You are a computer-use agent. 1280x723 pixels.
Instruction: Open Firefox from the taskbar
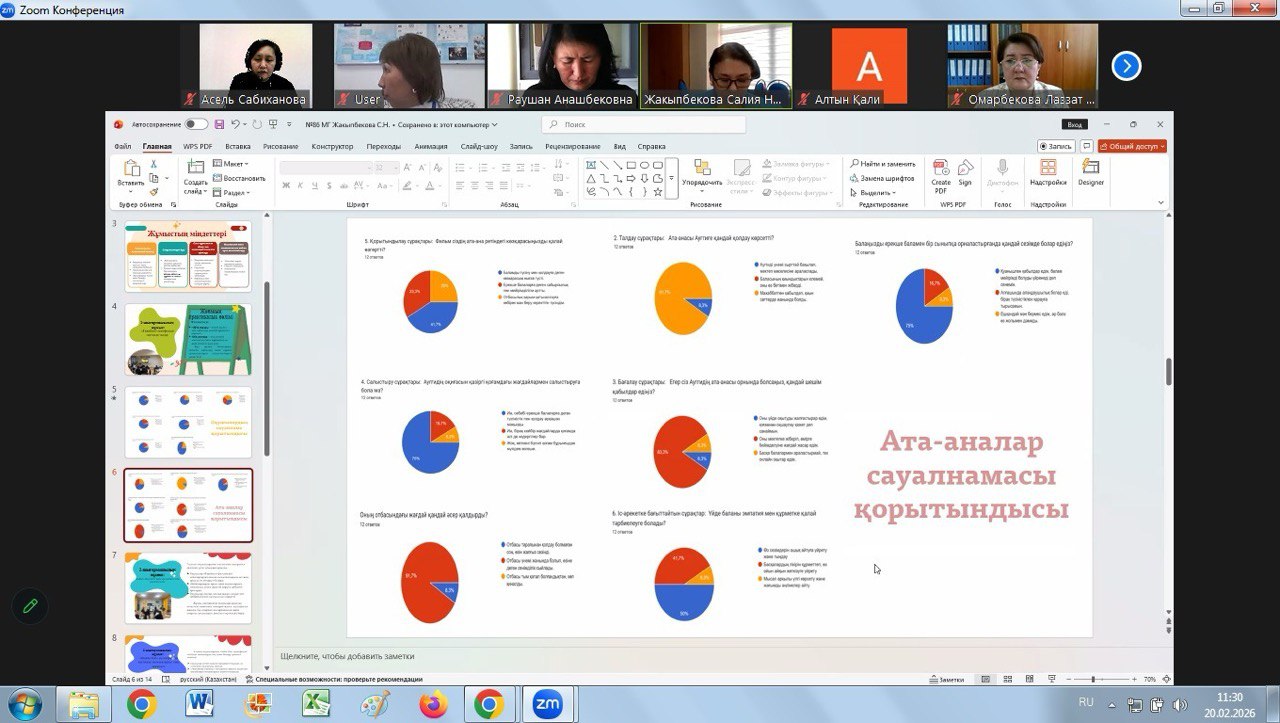tap(433, 705)
